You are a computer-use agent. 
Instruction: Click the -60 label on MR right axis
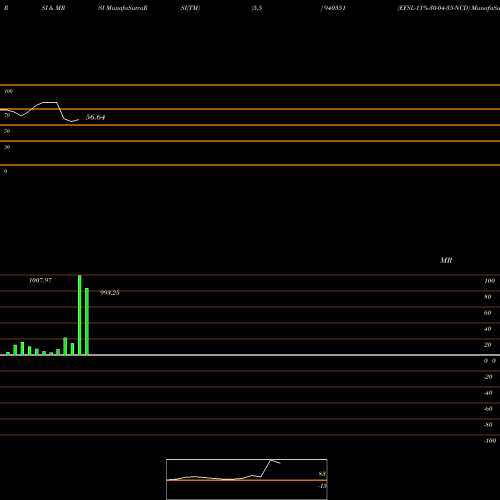488,409
